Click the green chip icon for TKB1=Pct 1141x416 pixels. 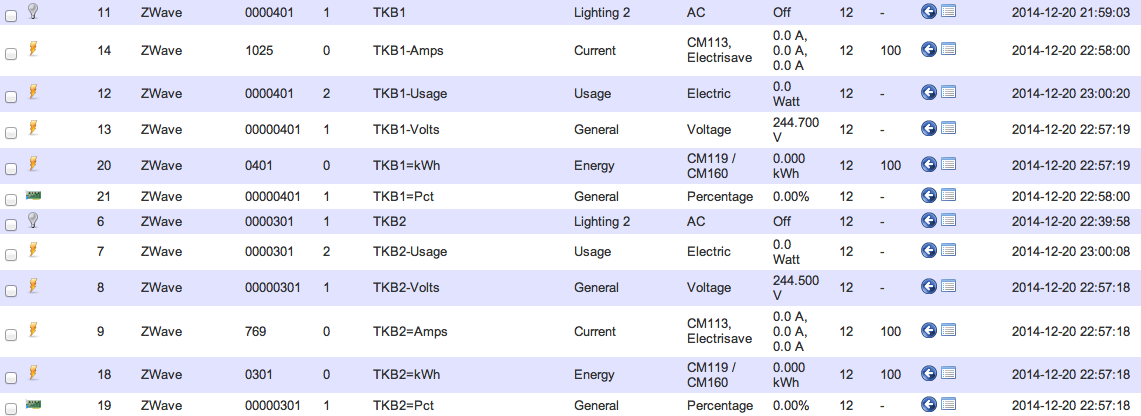pyautogui.click(x=33, y=195)
